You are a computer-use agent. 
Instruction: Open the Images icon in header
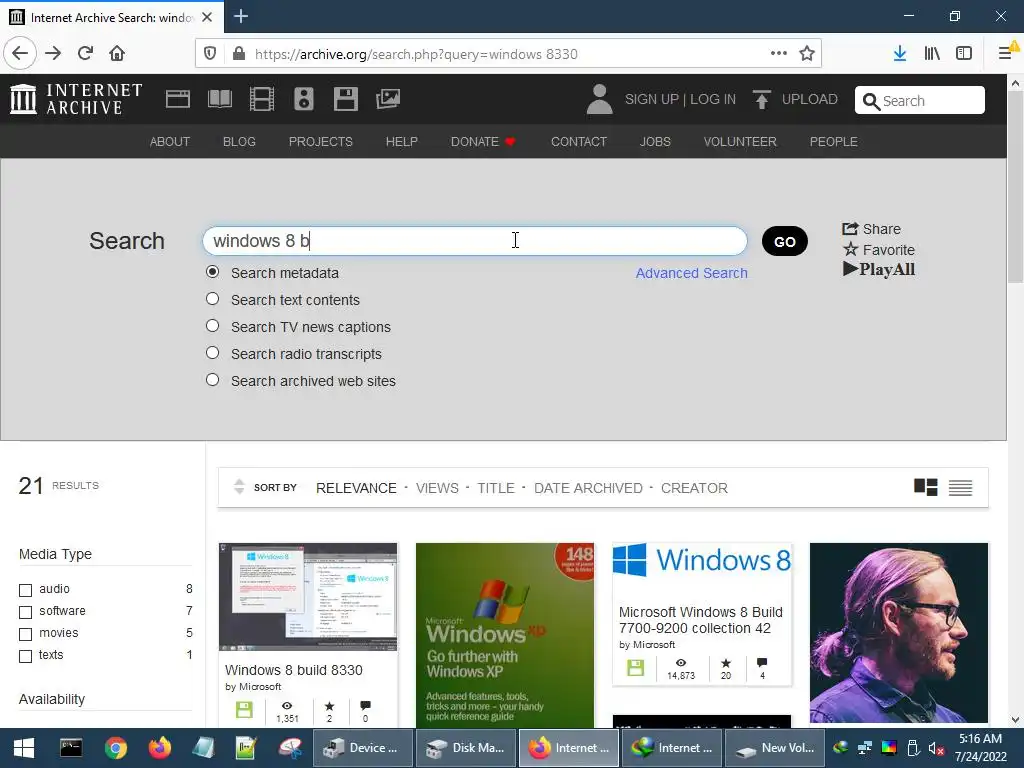click(x=388, y=99)
